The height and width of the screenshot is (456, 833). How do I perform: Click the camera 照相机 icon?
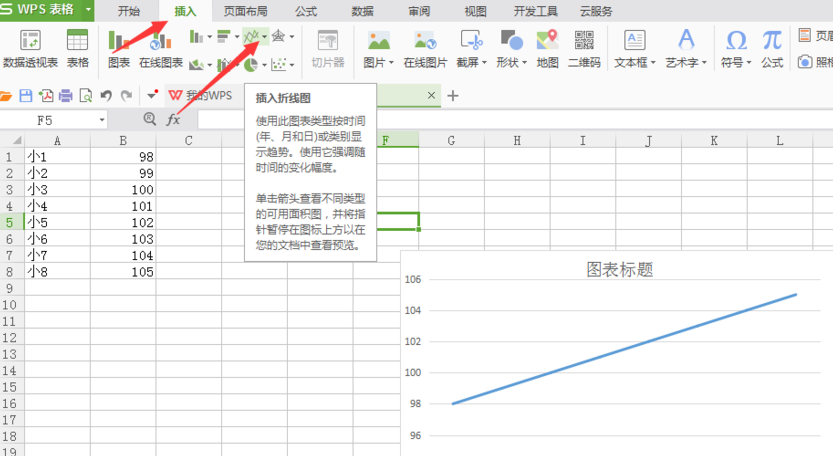(805, 62)
